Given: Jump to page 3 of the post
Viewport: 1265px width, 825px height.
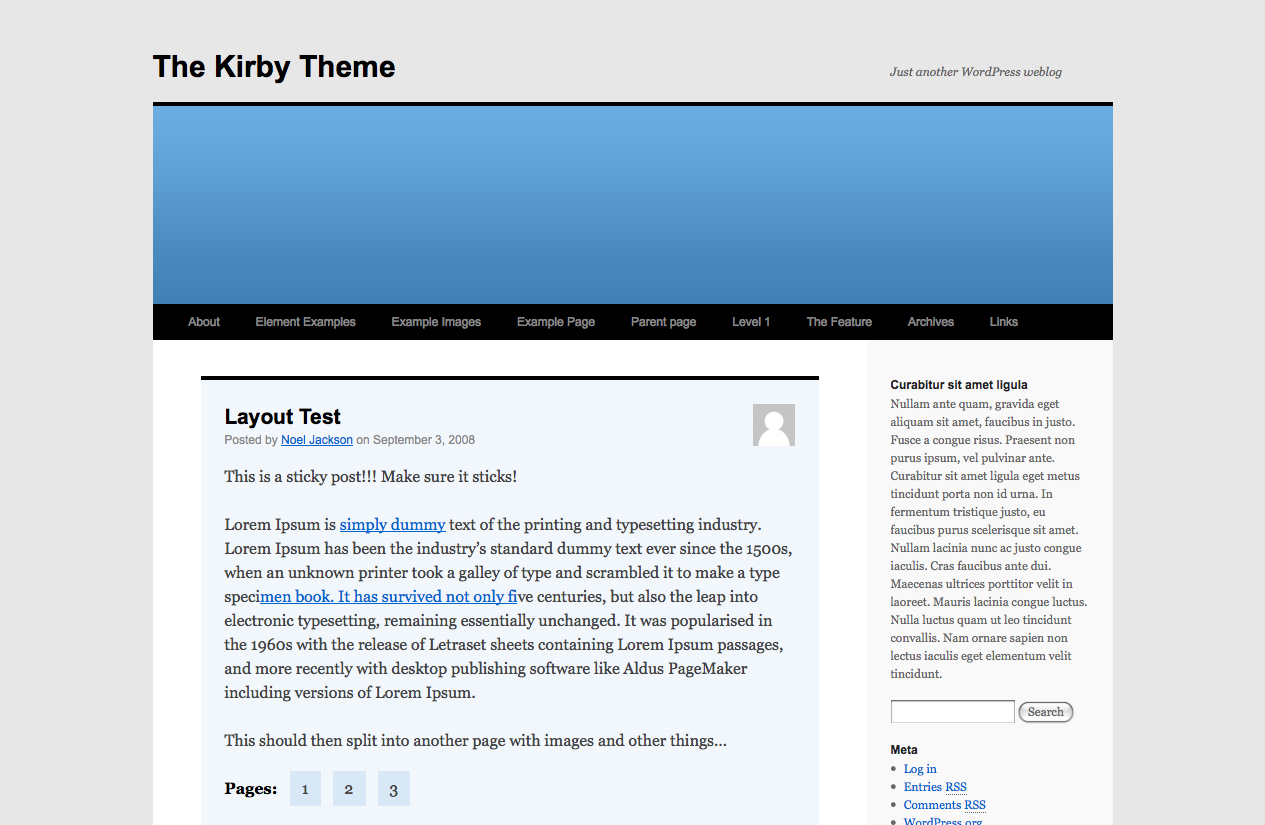Looking at the screenshot, I should (393, 788).
